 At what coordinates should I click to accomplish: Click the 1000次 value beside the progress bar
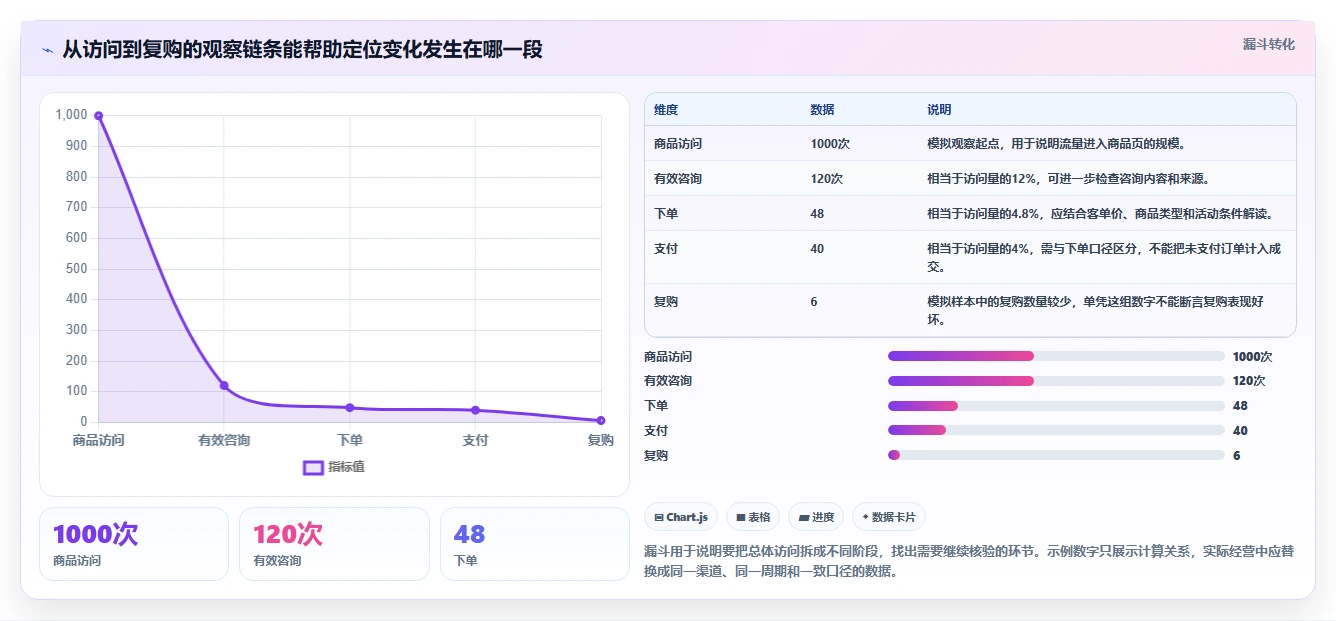click(1252, 356)
